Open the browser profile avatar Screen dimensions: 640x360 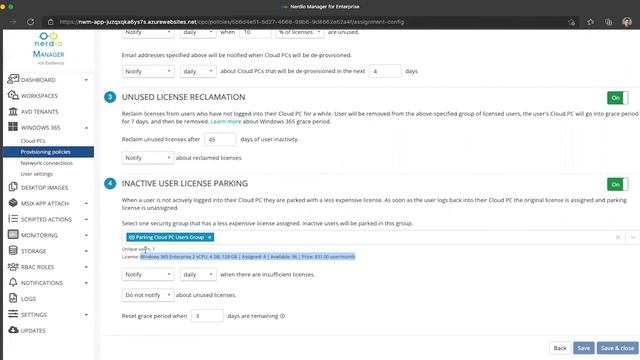[x=627, y=22]
